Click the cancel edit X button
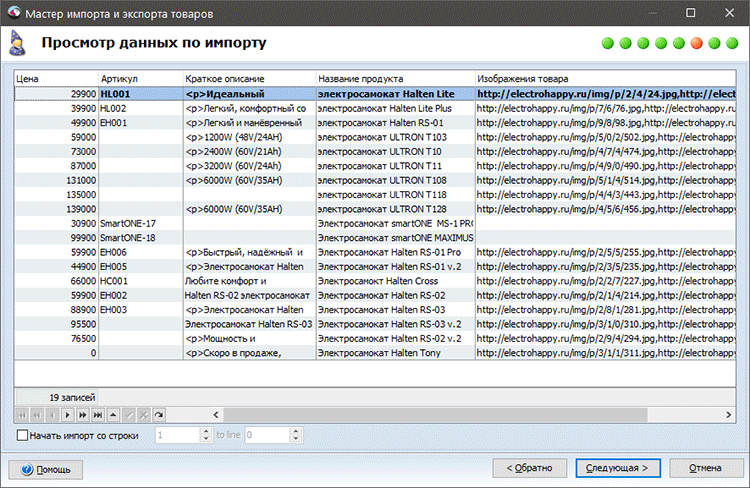This screenshot has height=488, width=750. click(144, 415)
